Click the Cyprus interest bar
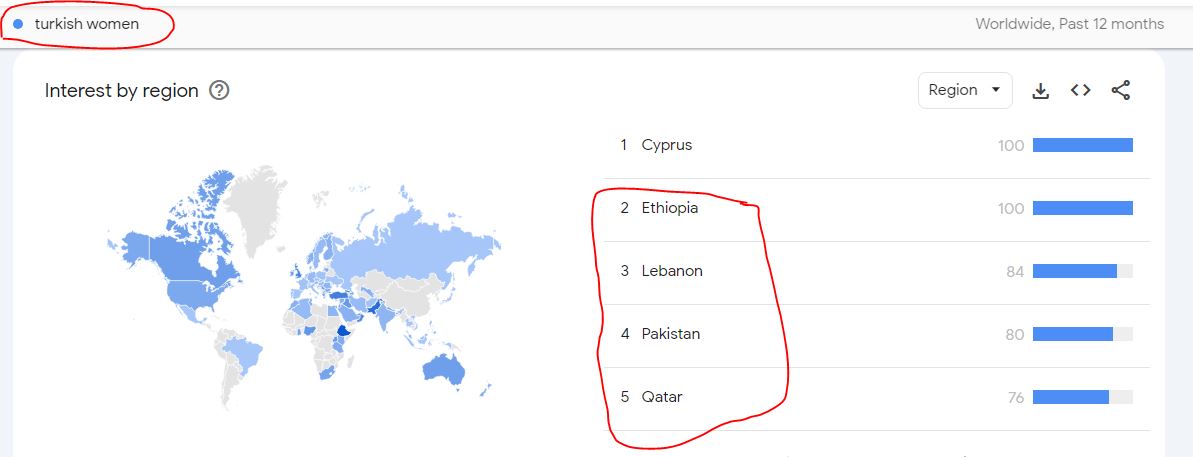 pyautogui.click(x=1082, y=145)
